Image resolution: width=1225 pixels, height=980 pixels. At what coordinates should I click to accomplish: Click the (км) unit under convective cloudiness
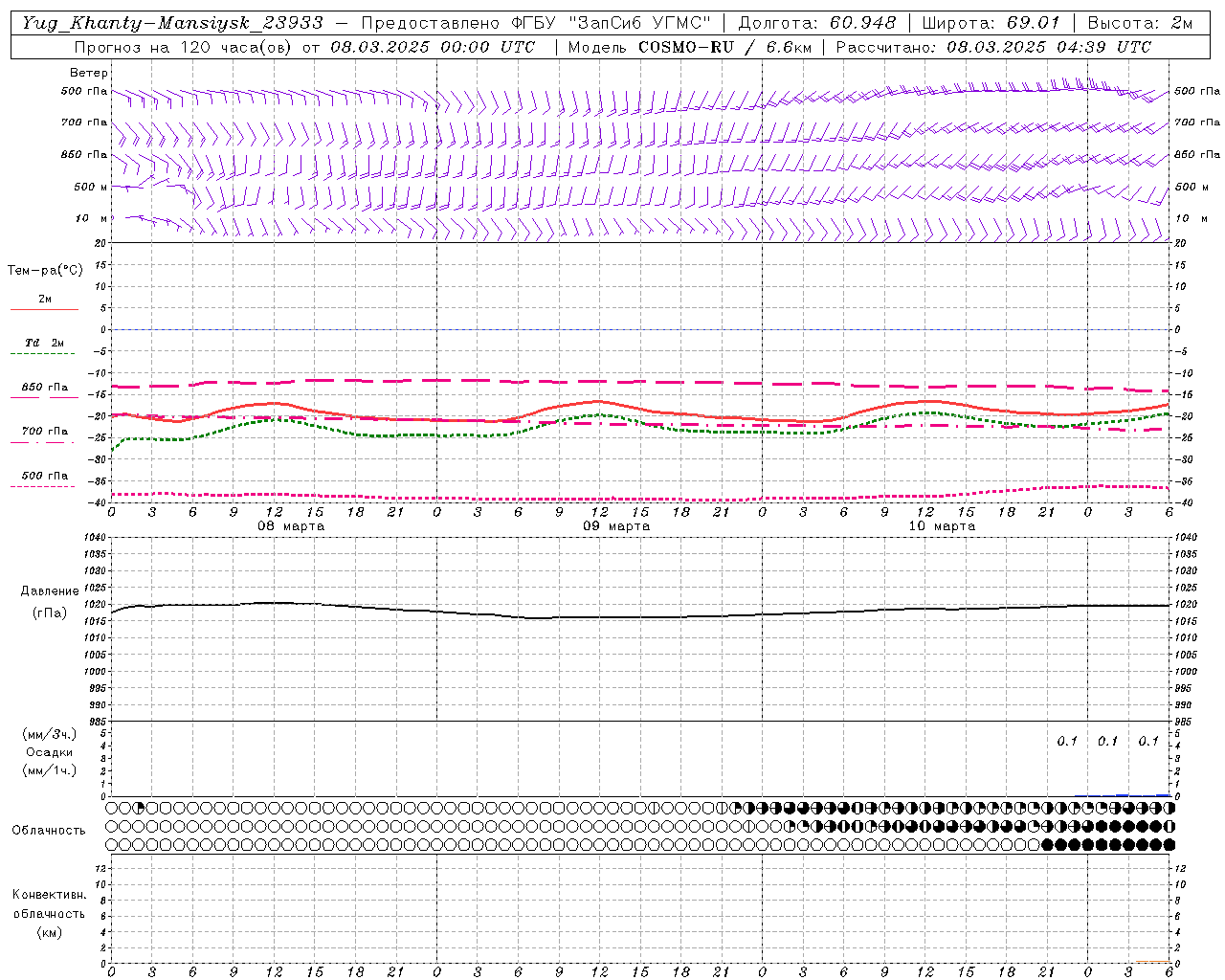(50, 931)
